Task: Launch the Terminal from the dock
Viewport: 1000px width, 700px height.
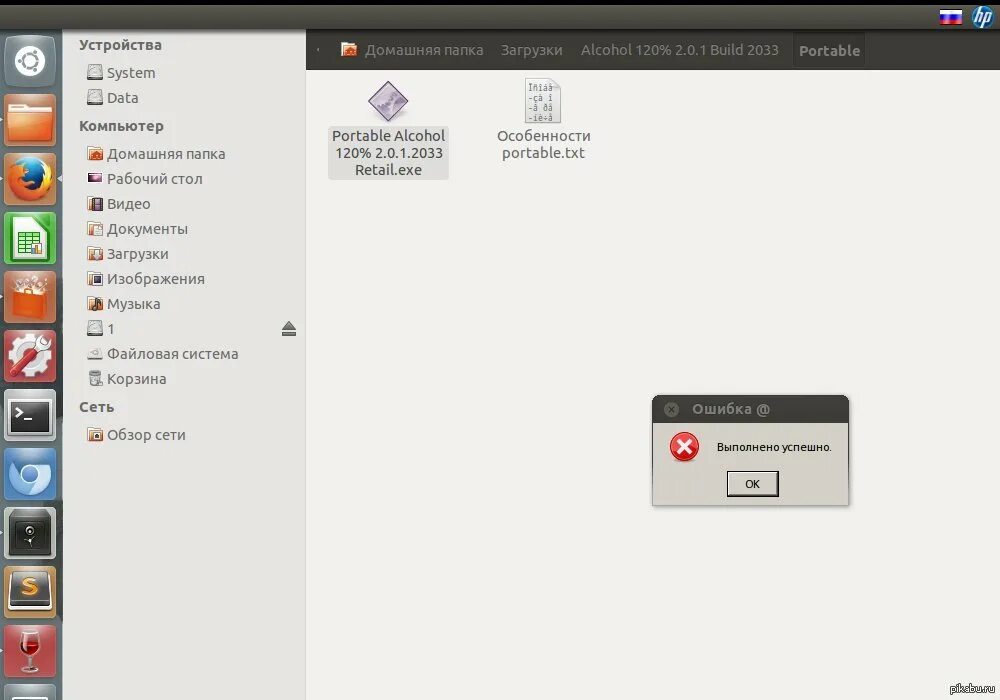Action: point(30,415)
